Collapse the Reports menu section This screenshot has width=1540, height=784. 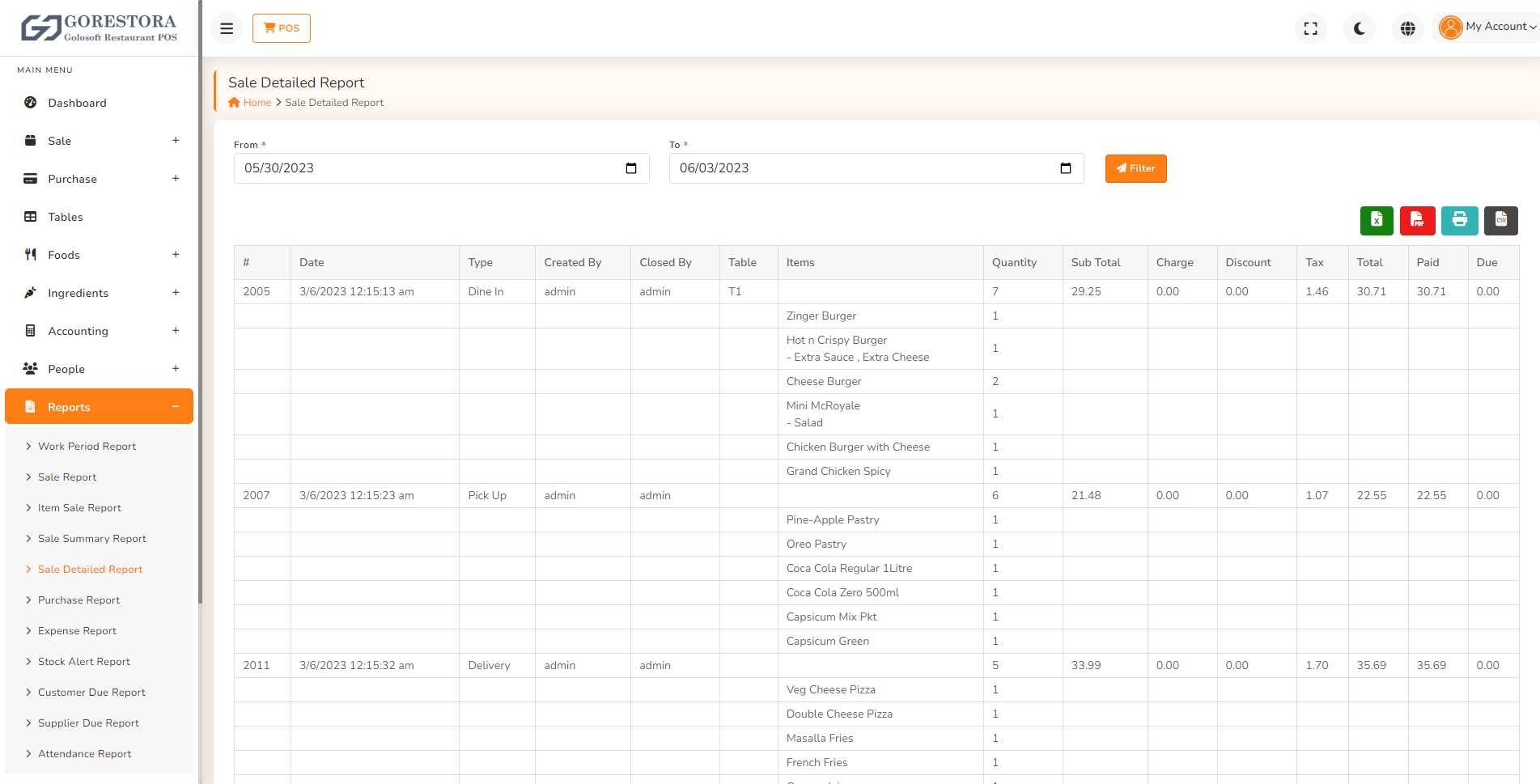pos(177,406)
